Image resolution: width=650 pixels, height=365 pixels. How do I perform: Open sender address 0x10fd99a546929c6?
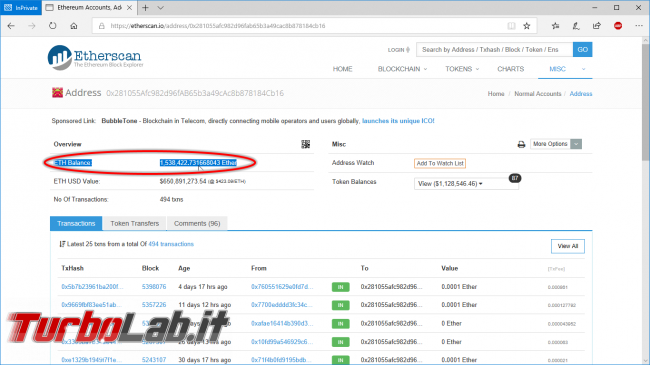point(281,342)
